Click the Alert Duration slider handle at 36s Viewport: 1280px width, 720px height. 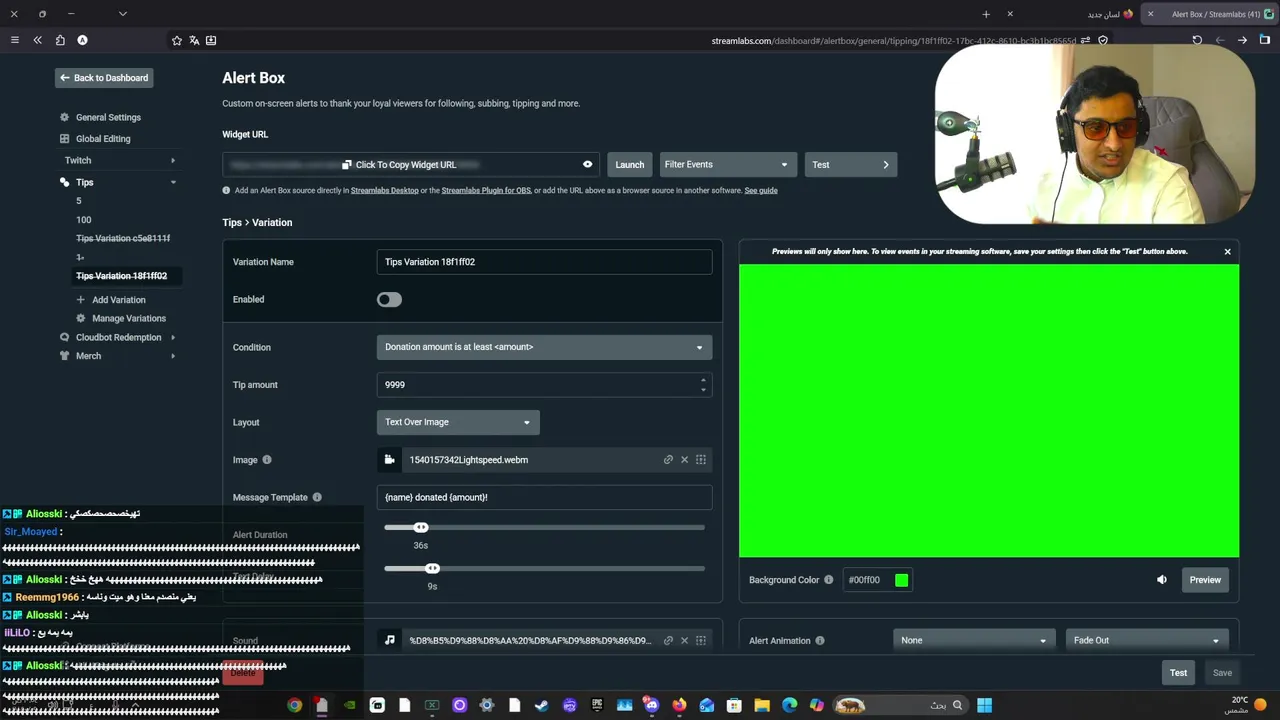click(x=421, y=527)
